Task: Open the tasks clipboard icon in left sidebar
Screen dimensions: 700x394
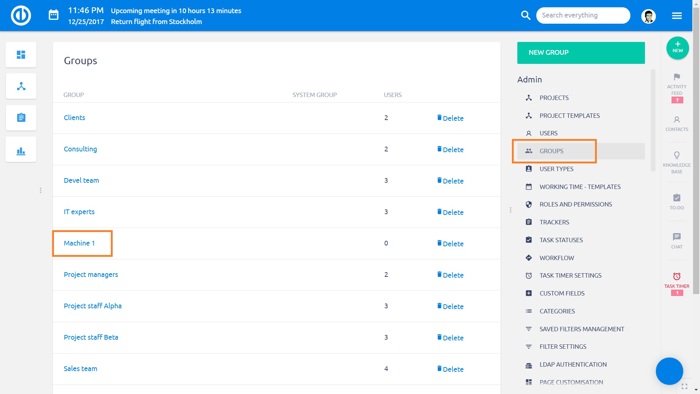Action: coord(21,117)
